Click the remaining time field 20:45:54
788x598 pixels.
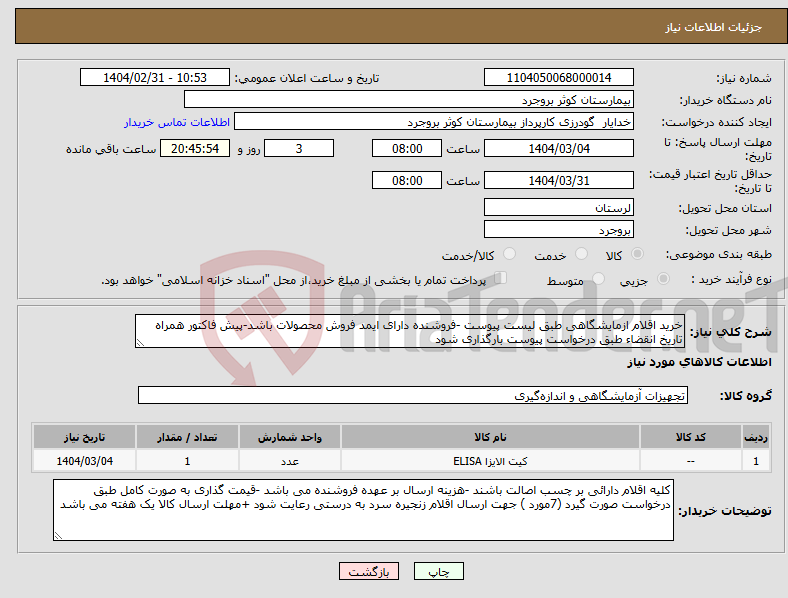point(195,148)
